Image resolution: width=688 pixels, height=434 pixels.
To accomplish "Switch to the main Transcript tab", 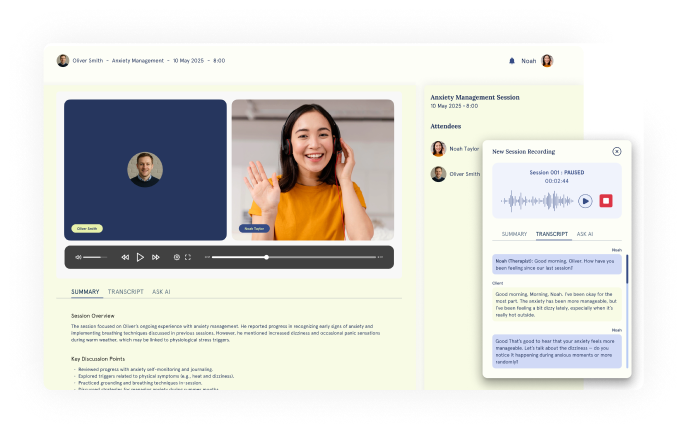I will point(126,292).
